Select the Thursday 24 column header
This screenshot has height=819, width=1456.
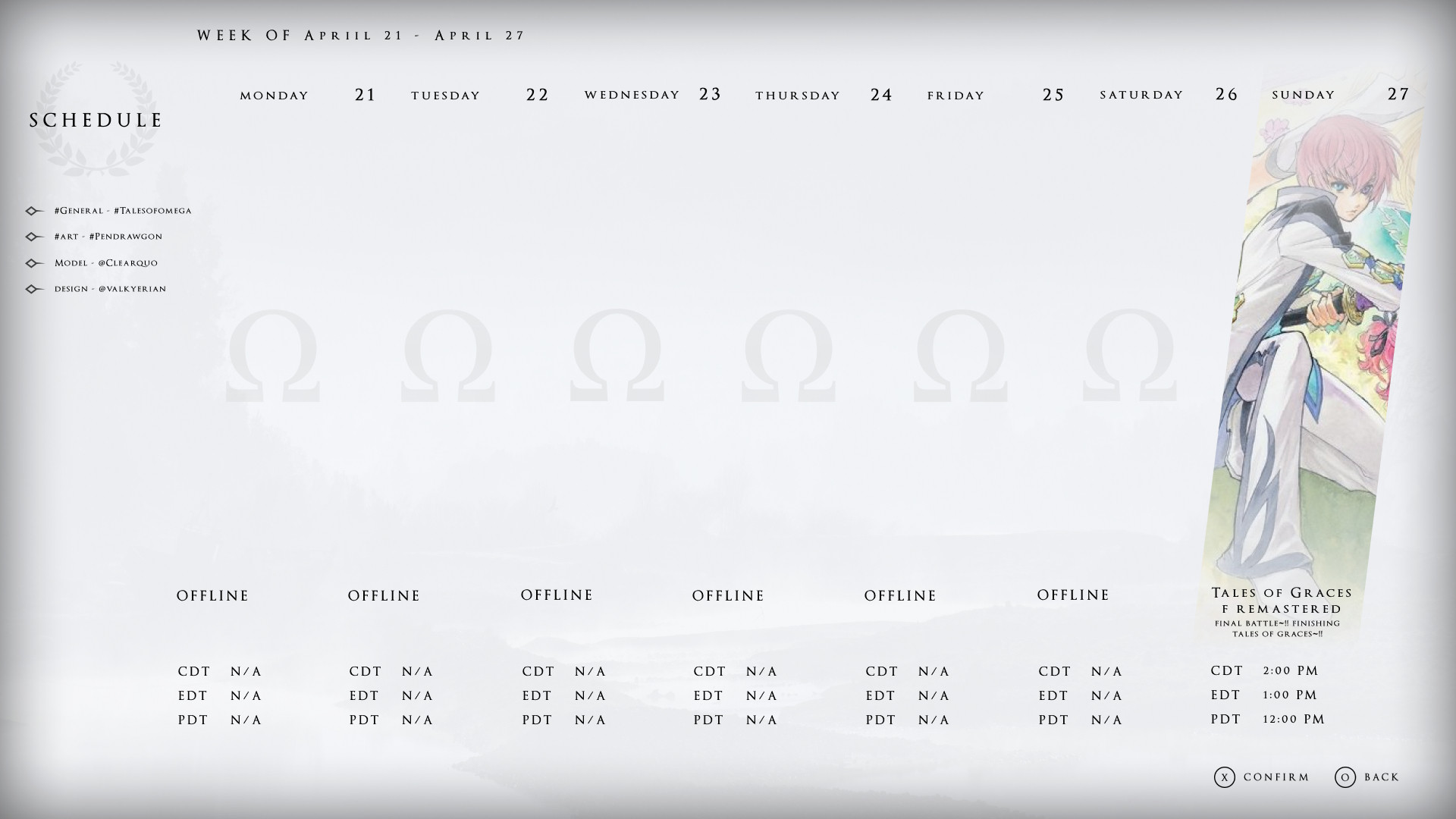824,95
